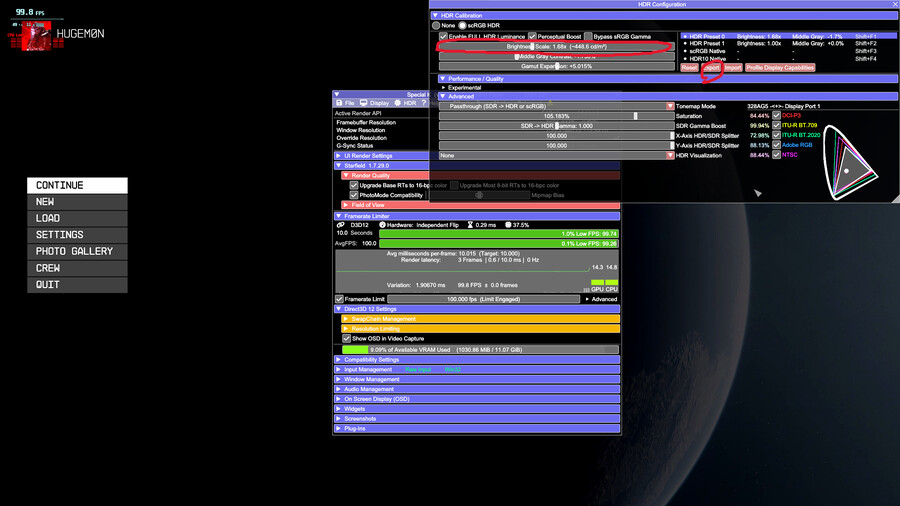Open the HDR Visualization None dropdown
The width and height of the screenshot is (900, 506).
pyautogui.click(x=556, y=155)
